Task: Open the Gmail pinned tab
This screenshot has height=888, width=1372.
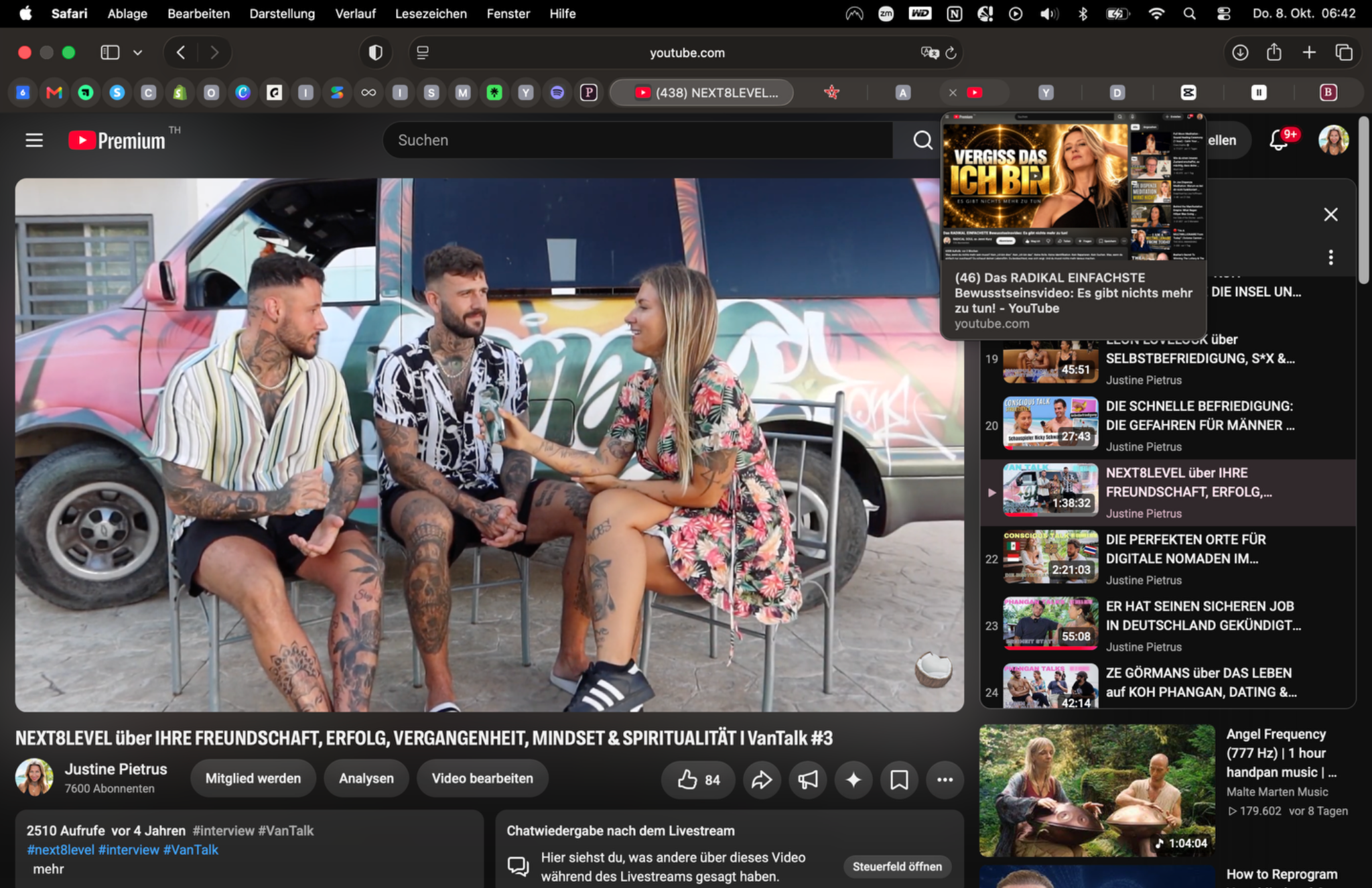Action: (x=54, y=92)
